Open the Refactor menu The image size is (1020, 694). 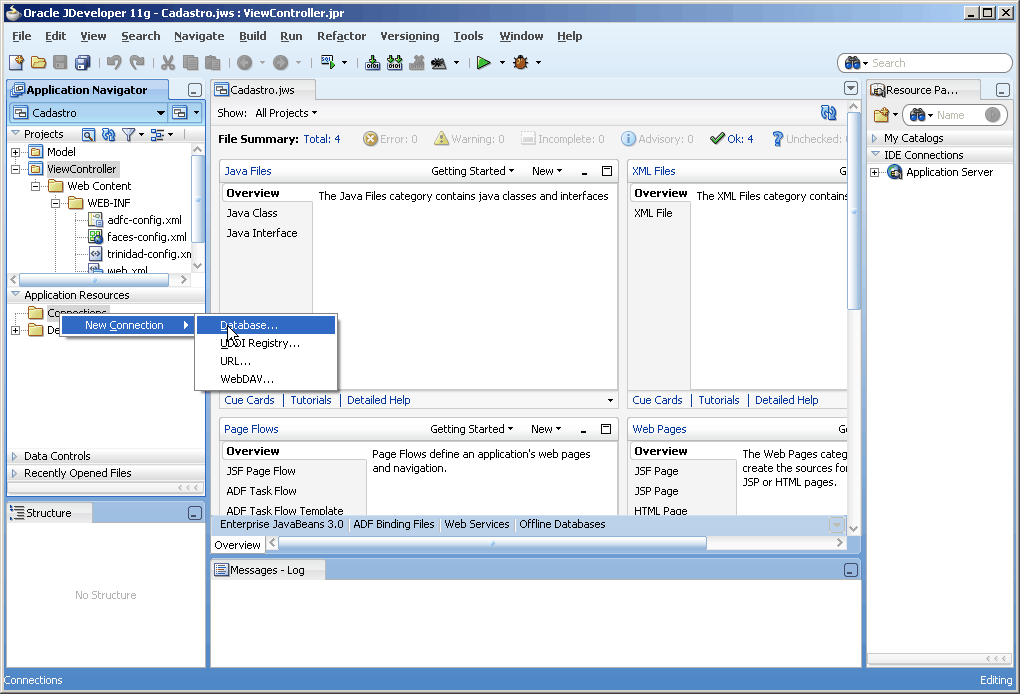(x=341, y=36)
